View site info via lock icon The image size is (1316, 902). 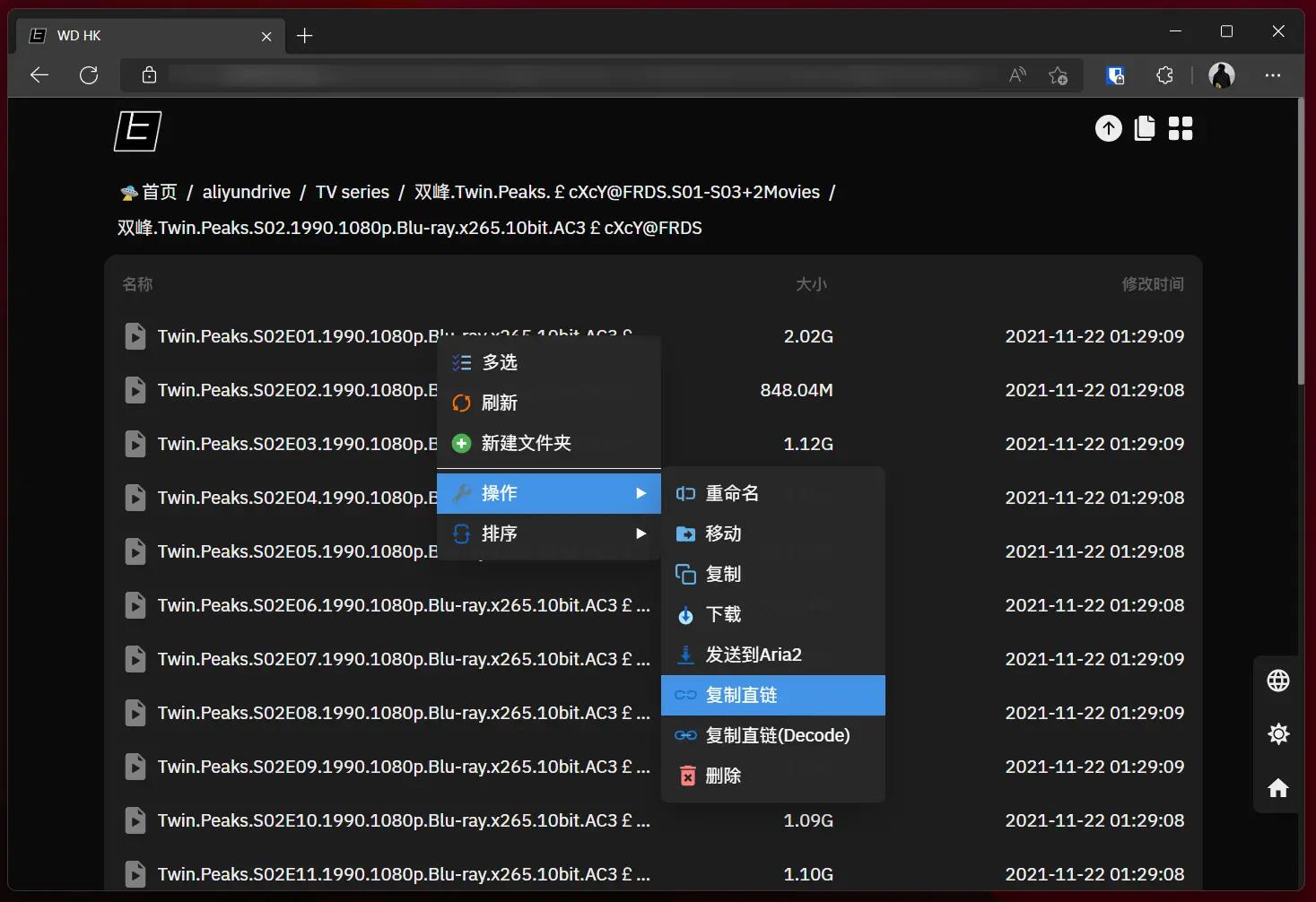(149, 75)
